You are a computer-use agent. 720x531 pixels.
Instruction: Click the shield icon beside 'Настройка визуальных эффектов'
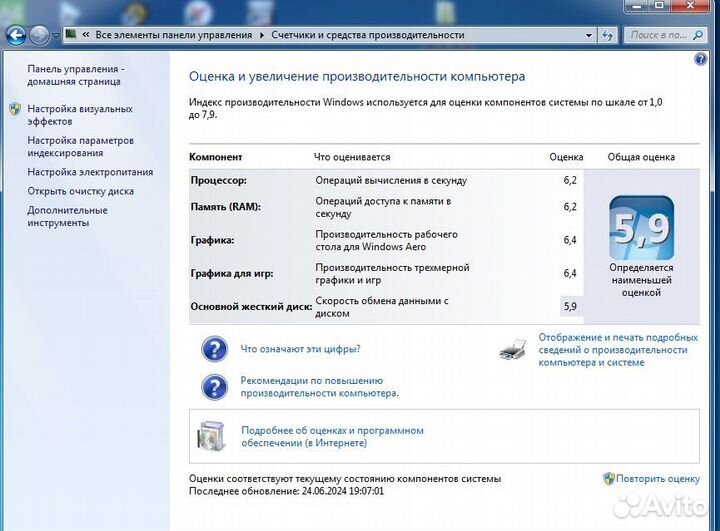pos(15,109)
